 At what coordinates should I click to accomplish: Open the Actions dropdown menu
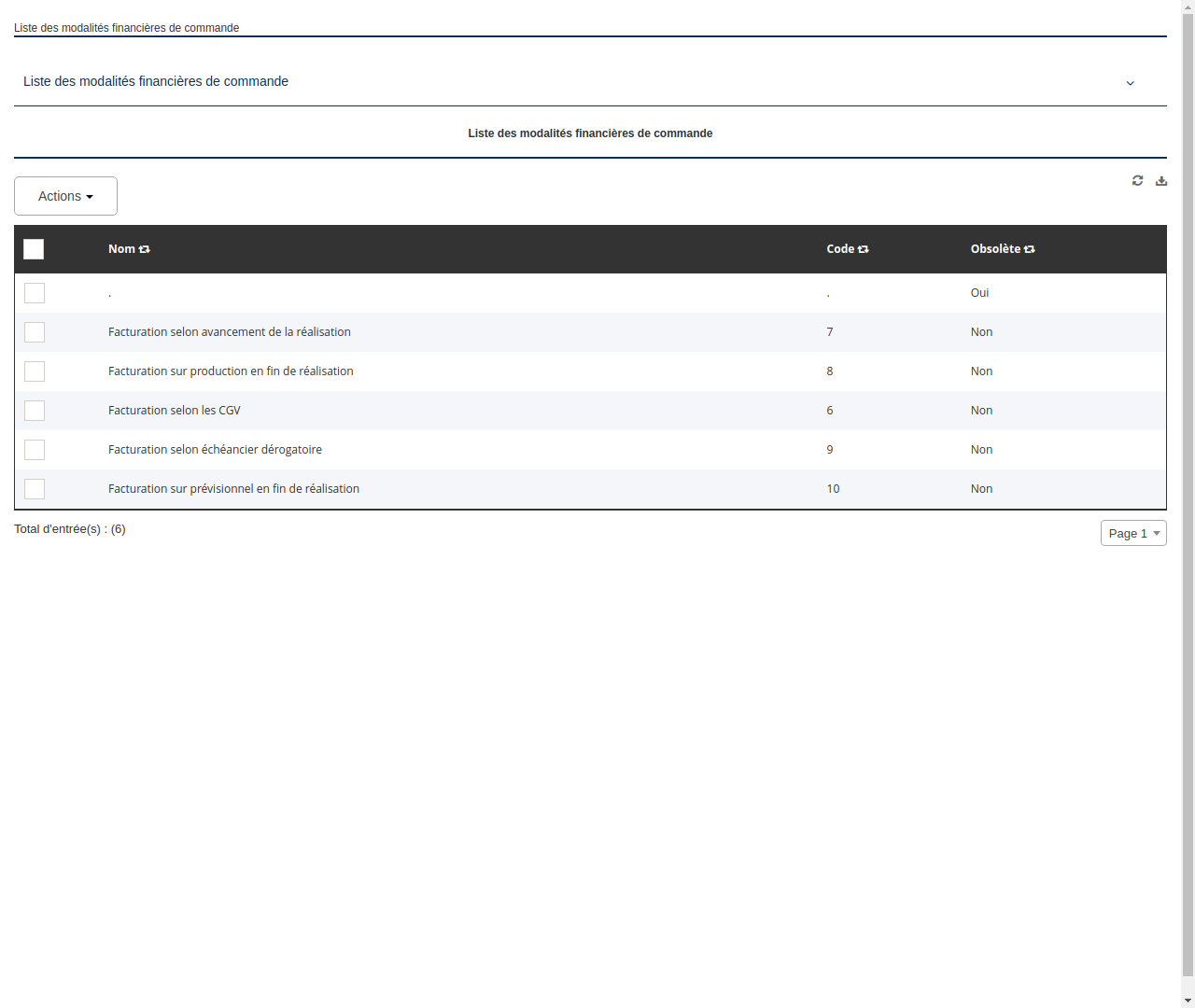(x=65, y=196)
